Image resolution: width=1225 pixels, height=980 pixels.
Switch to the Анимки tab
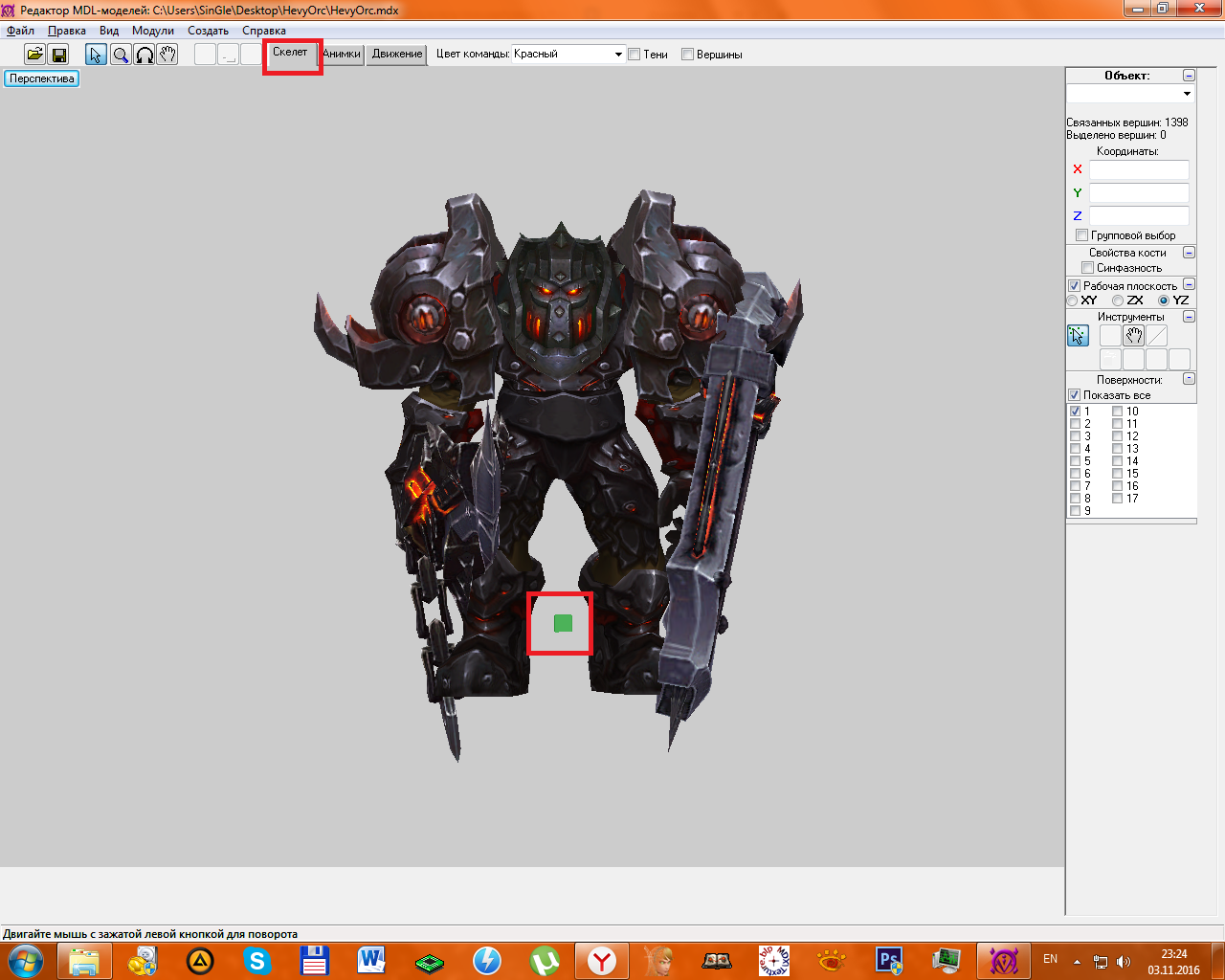coord(342,55)
